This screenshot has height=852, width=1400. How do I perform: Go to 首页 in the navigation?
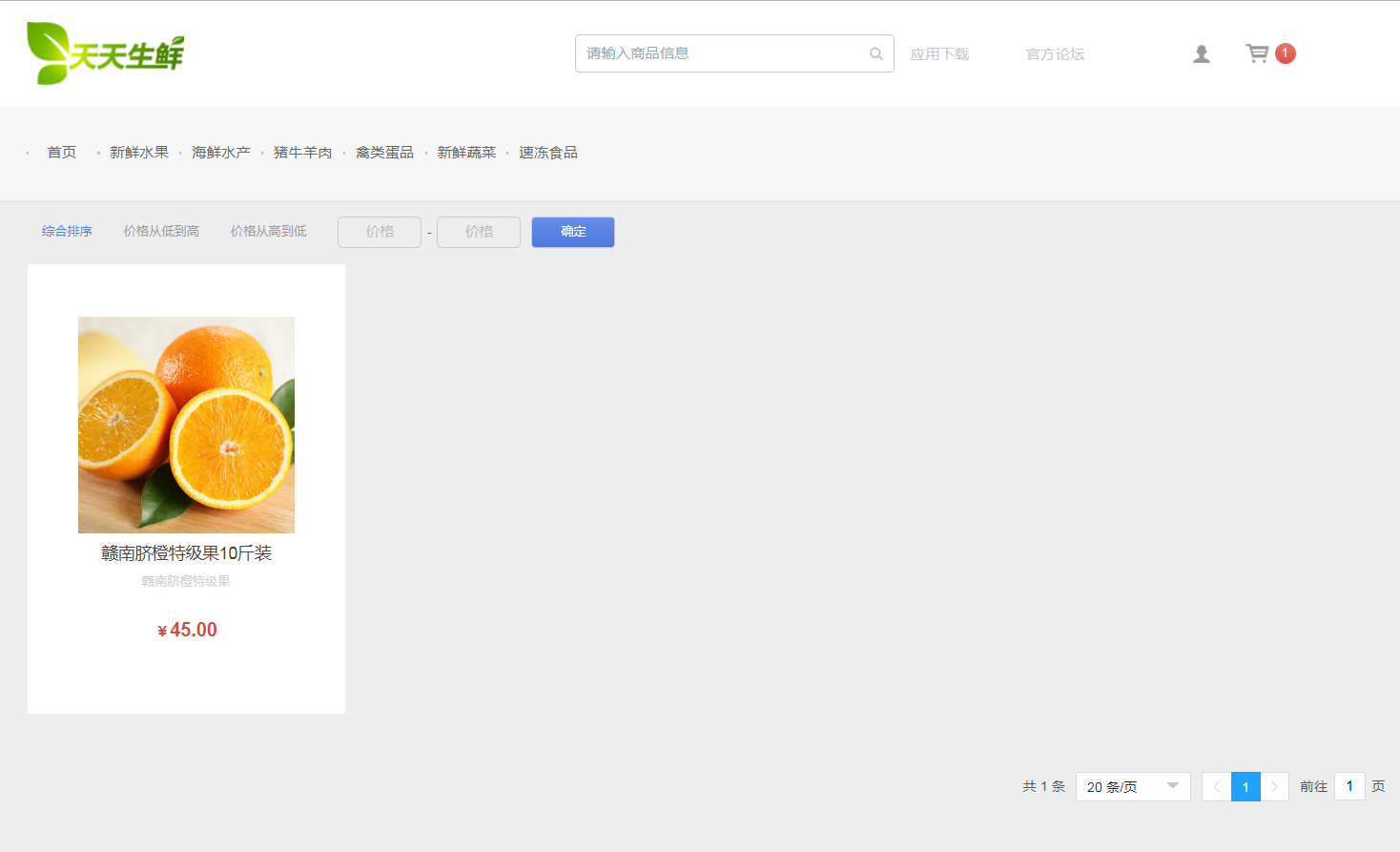tap(62, 153)
